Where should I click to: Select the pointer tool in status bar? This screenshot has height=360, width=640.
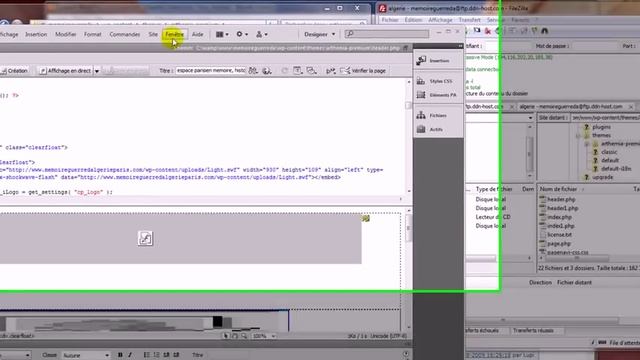point(226,336)
